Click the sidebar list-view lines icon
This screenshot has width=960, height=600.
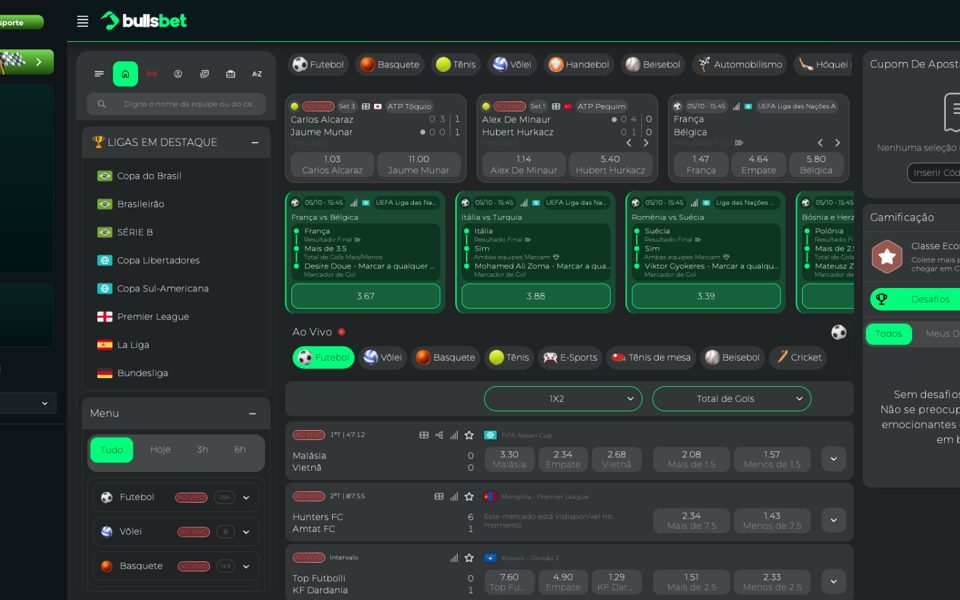click(99, 74)
